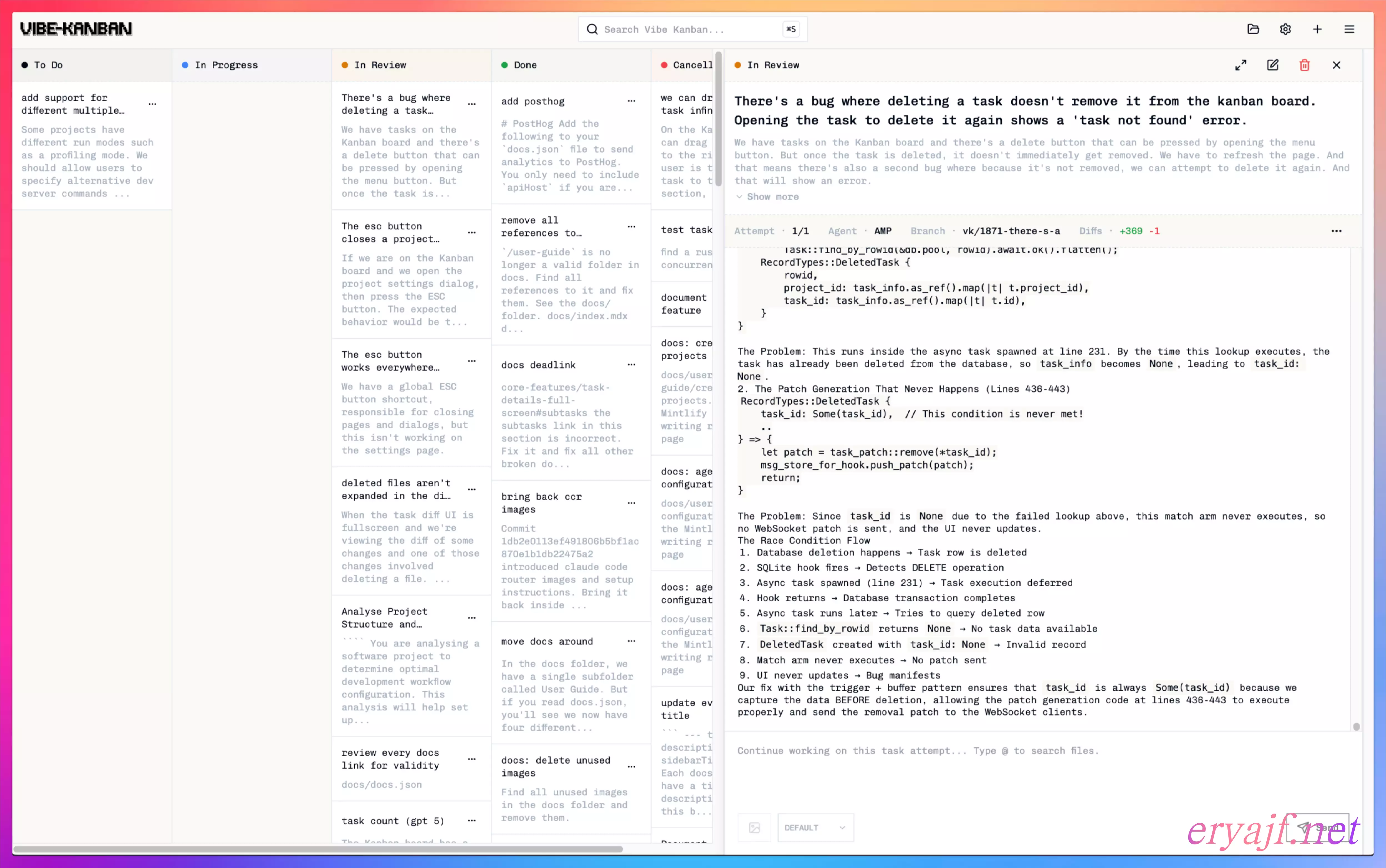Expand task details to fullscreen
The height and width of the screenshot is (868, 1386).
[x=1241, y=65]
